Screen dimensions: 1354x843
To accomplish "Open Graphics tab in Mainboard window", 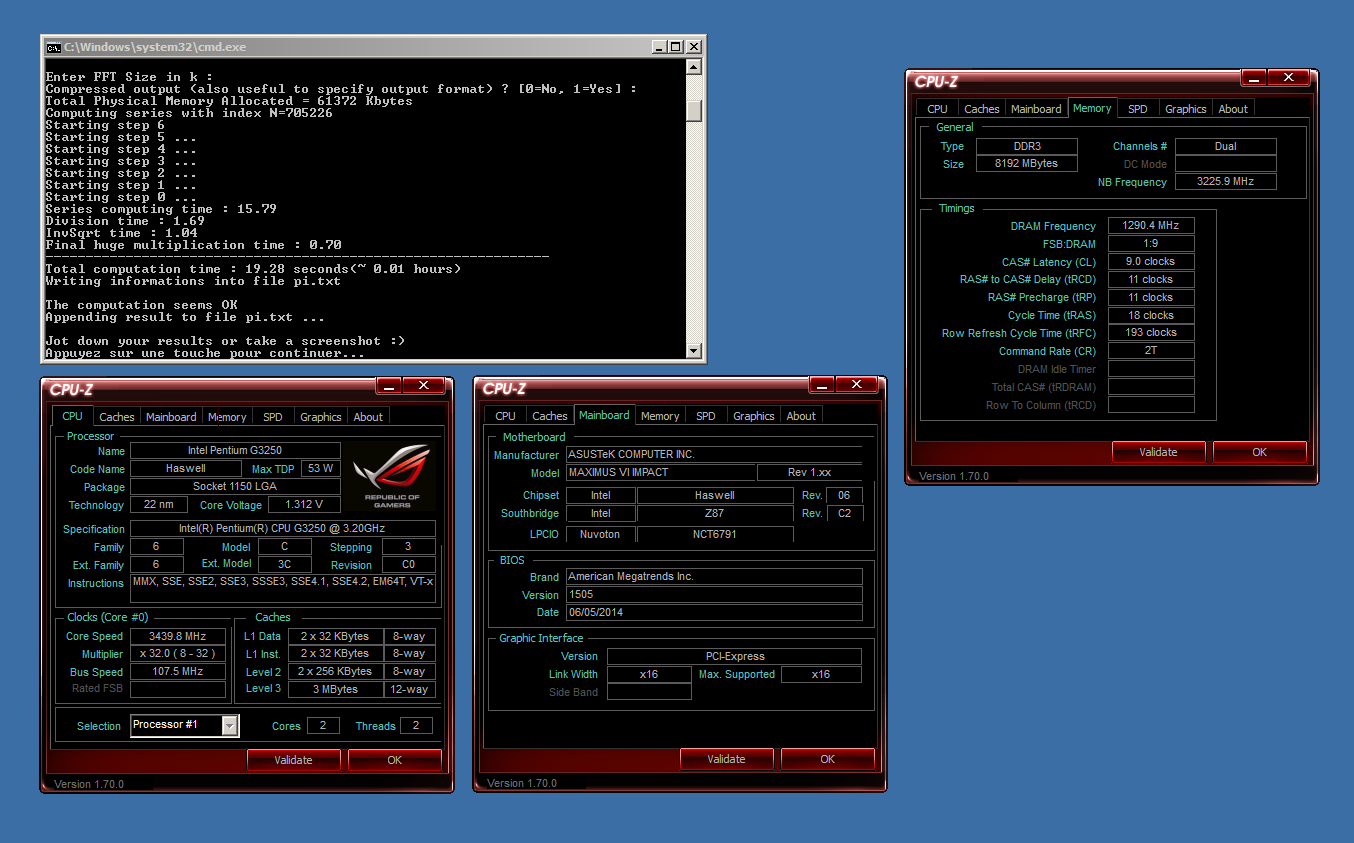I will pos(754,416).
